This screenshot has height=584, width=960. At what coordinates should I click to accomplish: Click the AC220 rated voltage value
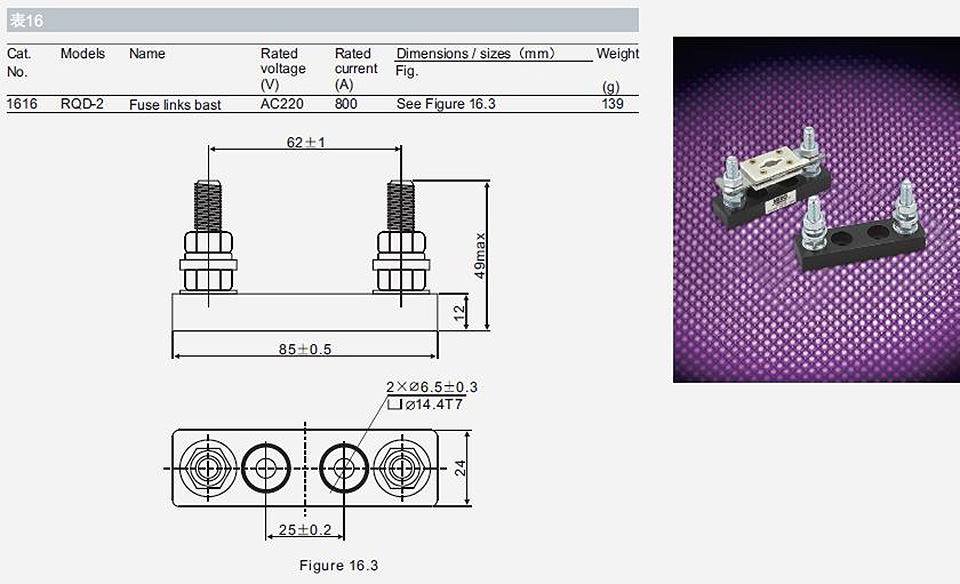pyautogui.click(x=282, y=104)
